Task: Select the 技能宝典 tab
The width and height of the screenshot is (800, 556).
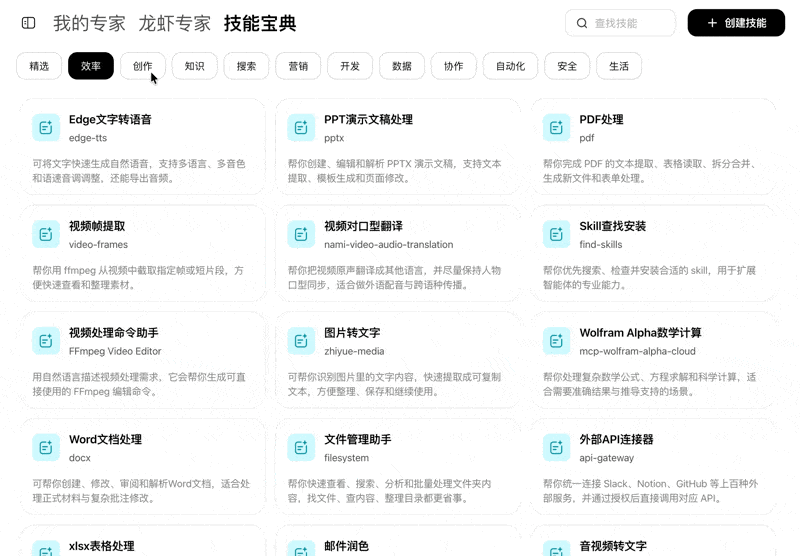Action: (260, 23)
